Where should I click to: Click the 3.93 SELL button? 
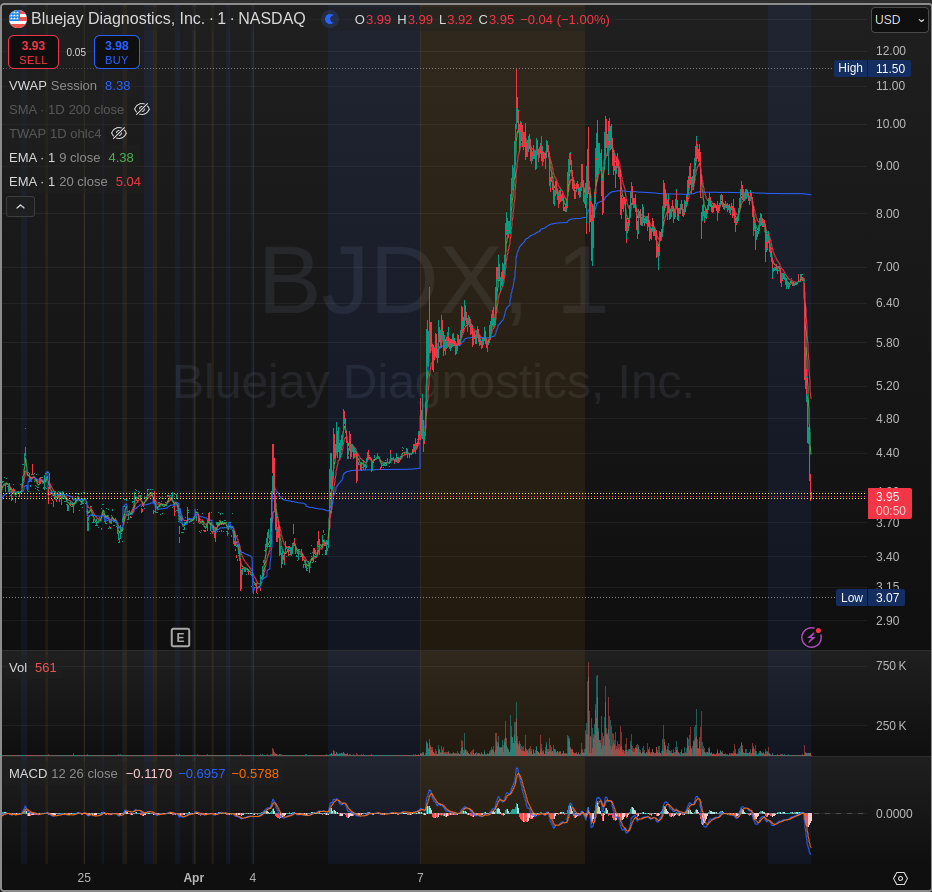point(33,52)
